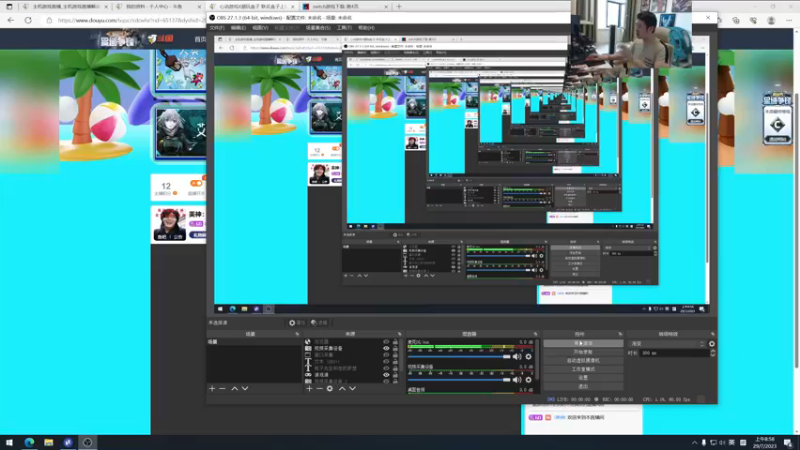Open the 文件(F) menu in OBS

[x=217, y=28]
